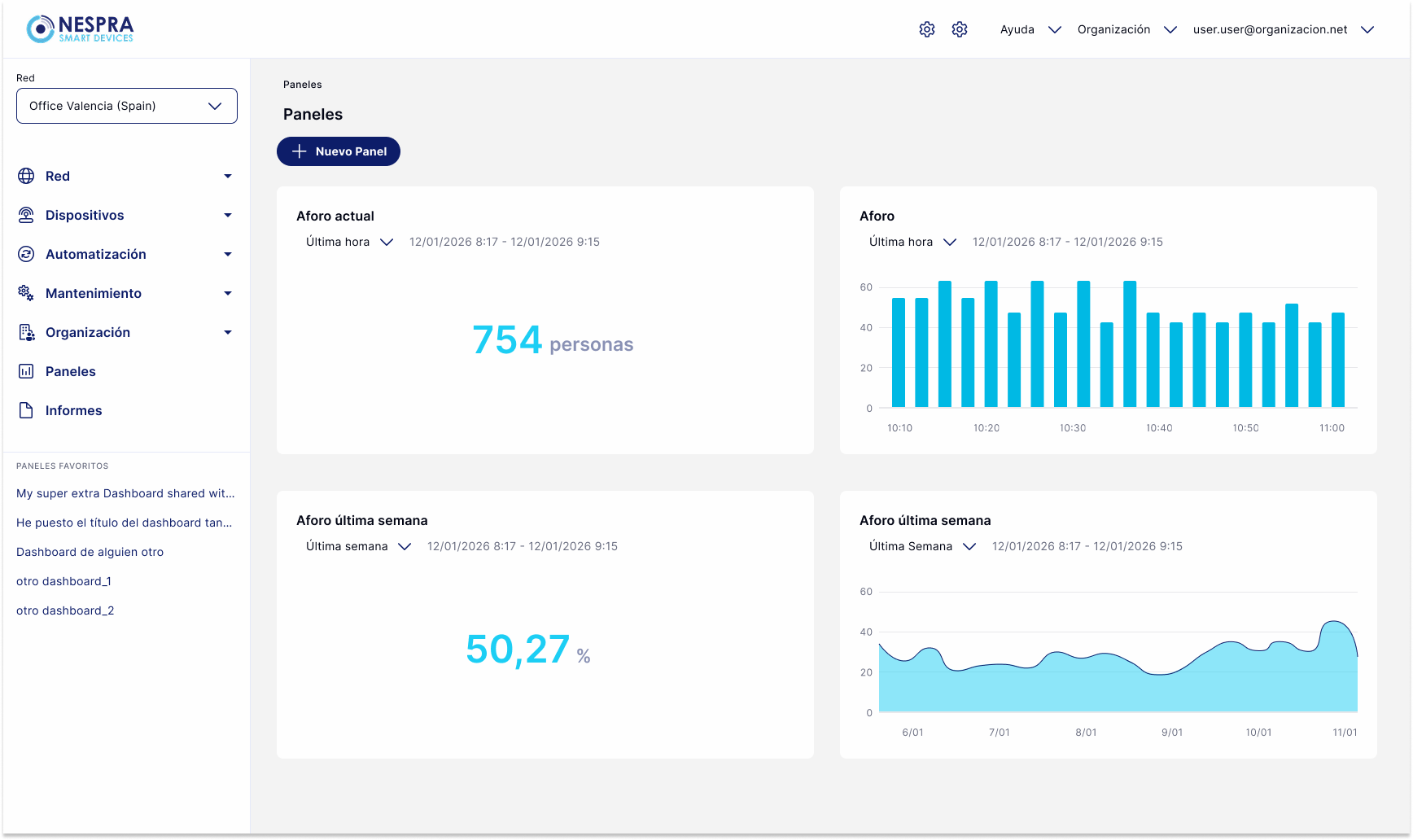1413x840 pixels.
Task: Expand the Ayuda menu in the header
Action: [x=1030, y=29]
